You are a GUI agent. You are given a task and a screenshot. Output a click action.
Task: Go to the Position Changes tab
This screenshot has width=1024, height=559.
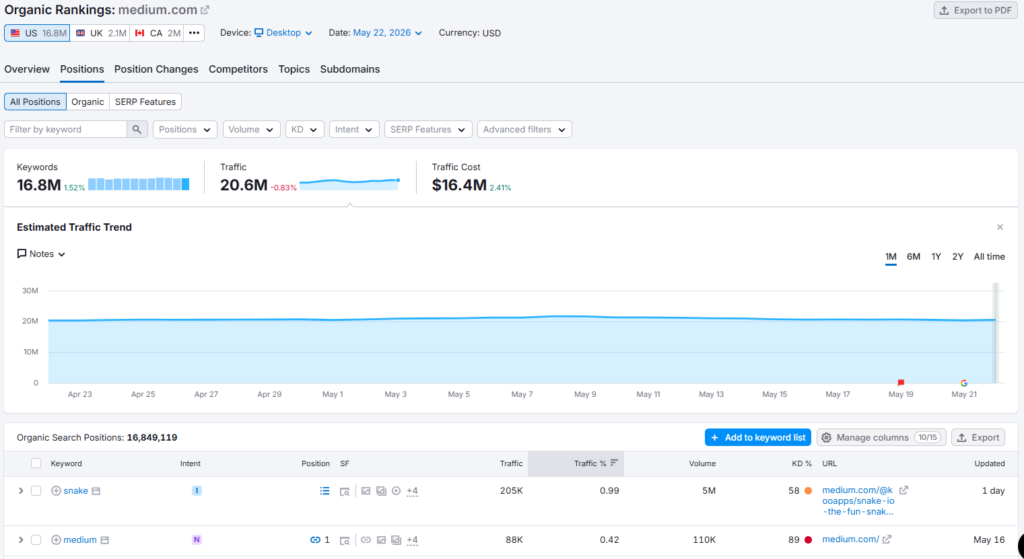156,69
